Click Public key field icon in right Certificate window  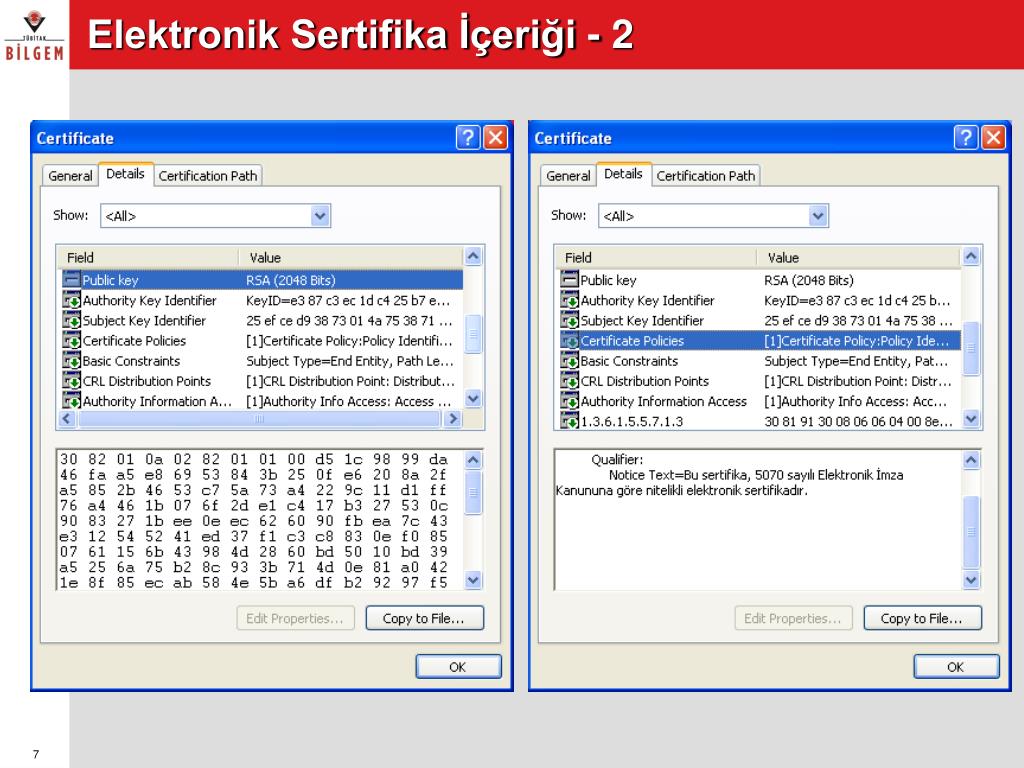coord(569,280)
